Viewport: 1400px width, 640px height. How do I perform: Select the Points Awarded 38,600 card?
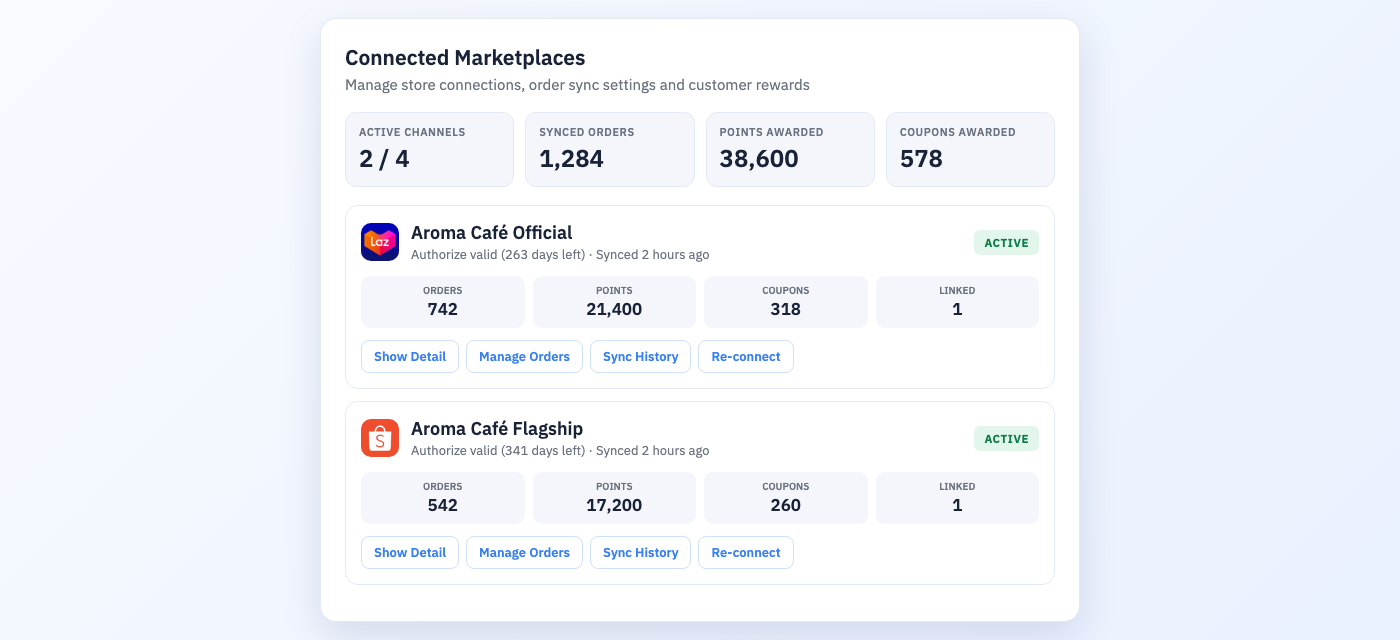790,150
